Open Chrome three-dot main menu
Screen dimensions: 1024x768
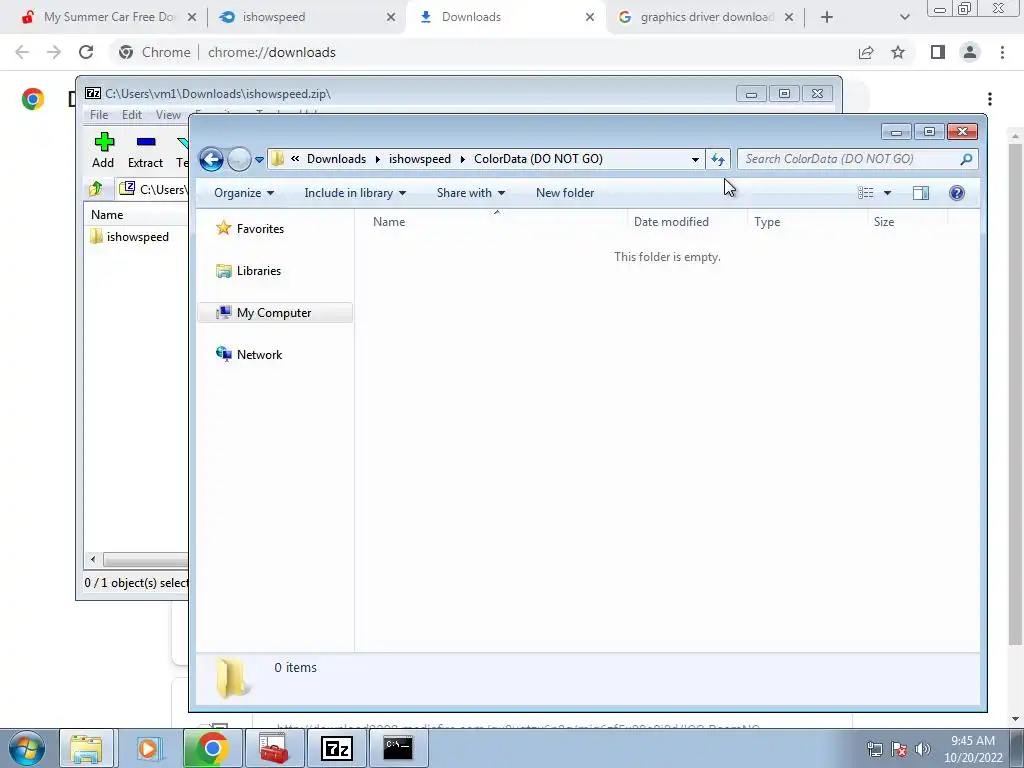point(1002,52)
